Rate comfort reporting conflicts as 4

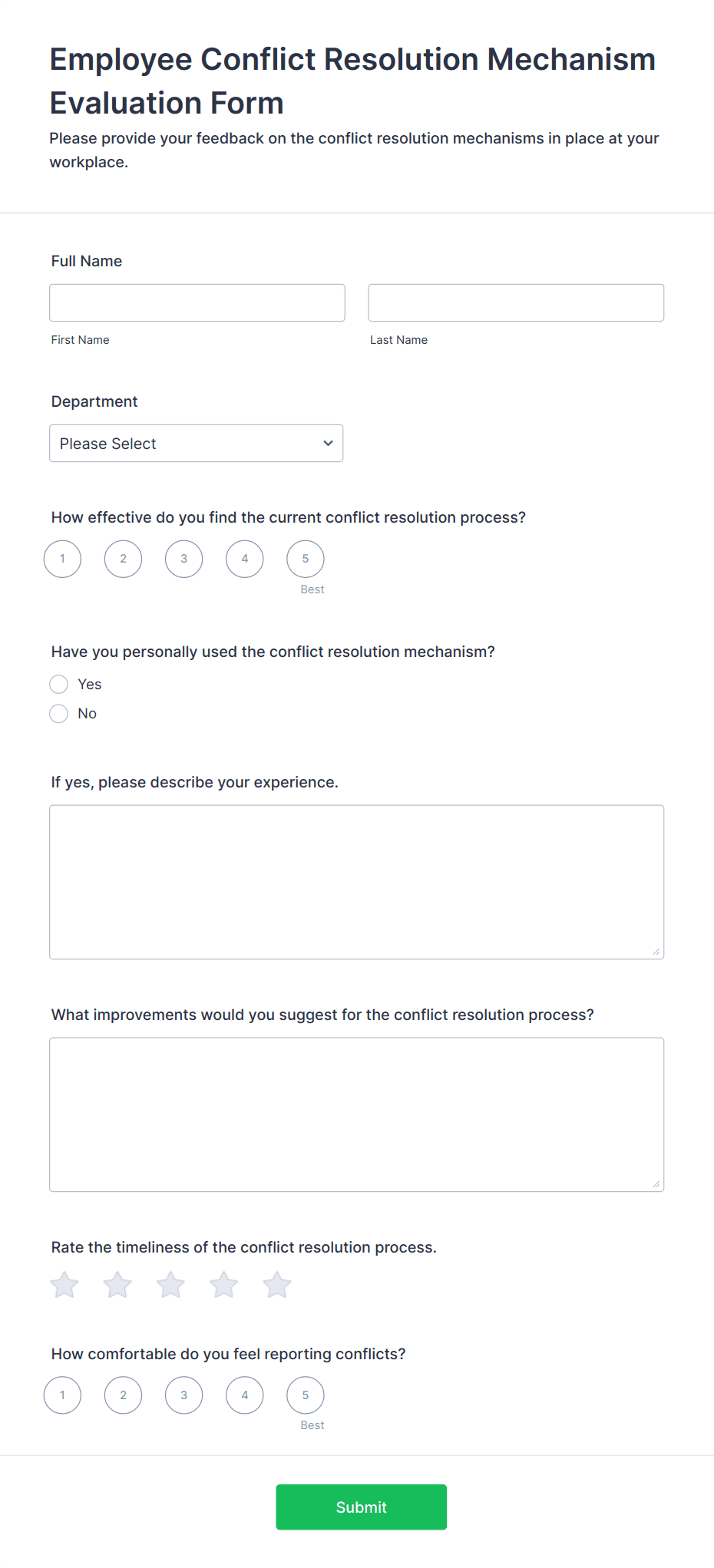point(244,1395)
